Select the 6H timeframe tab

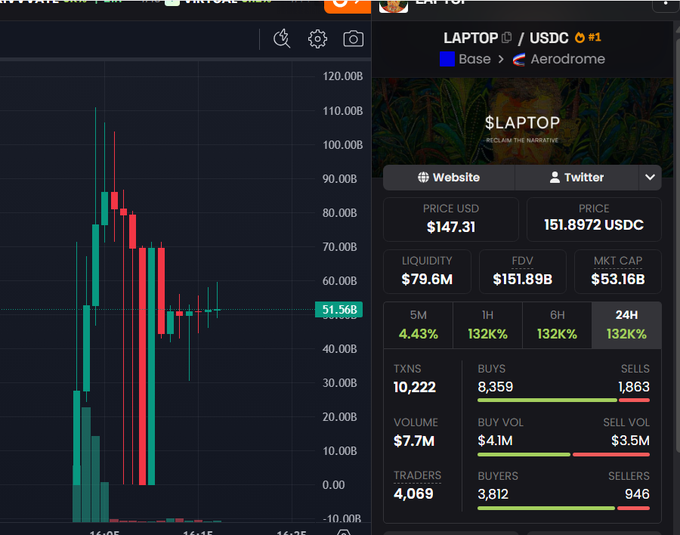(x=557, y=325)
